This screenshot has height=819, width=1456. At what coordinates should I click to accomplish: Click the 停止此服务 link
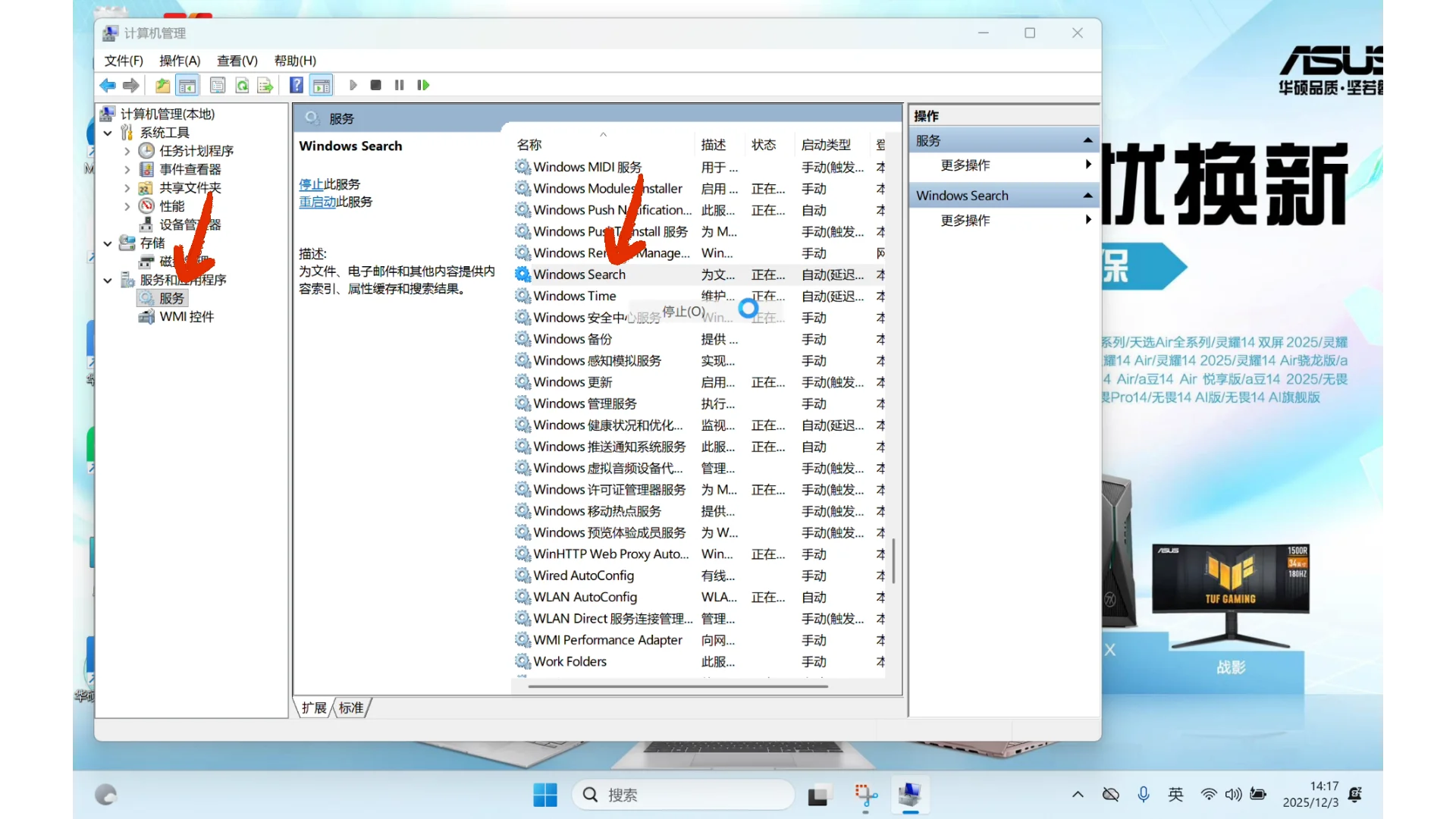tap(312, 184)
